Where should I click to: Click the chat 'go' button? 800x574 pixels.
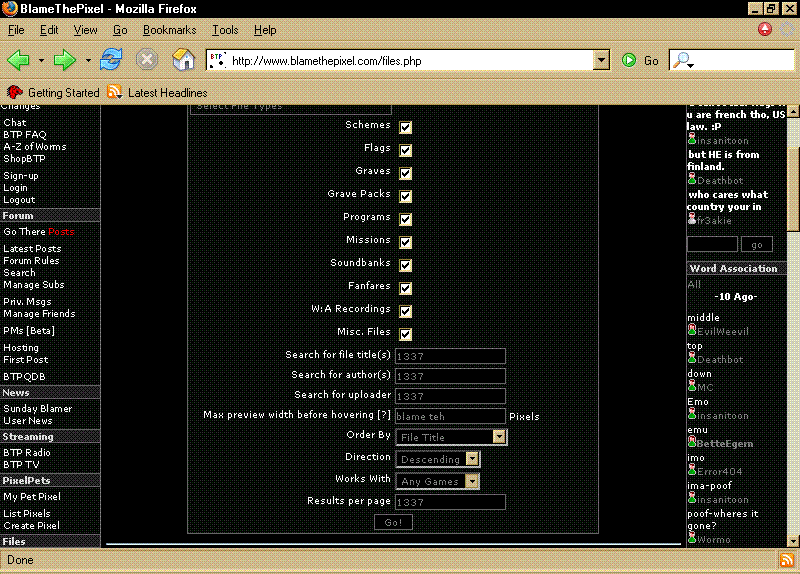pyautogui.click(x=757, y=244)
